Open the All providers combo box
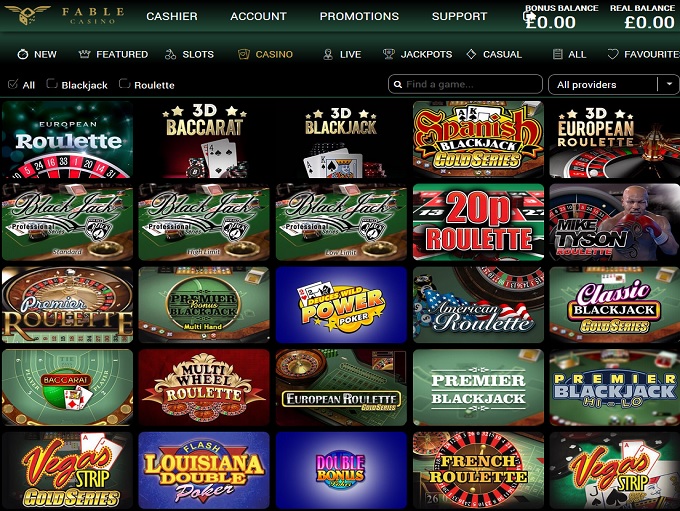 (x=614, y=85)
